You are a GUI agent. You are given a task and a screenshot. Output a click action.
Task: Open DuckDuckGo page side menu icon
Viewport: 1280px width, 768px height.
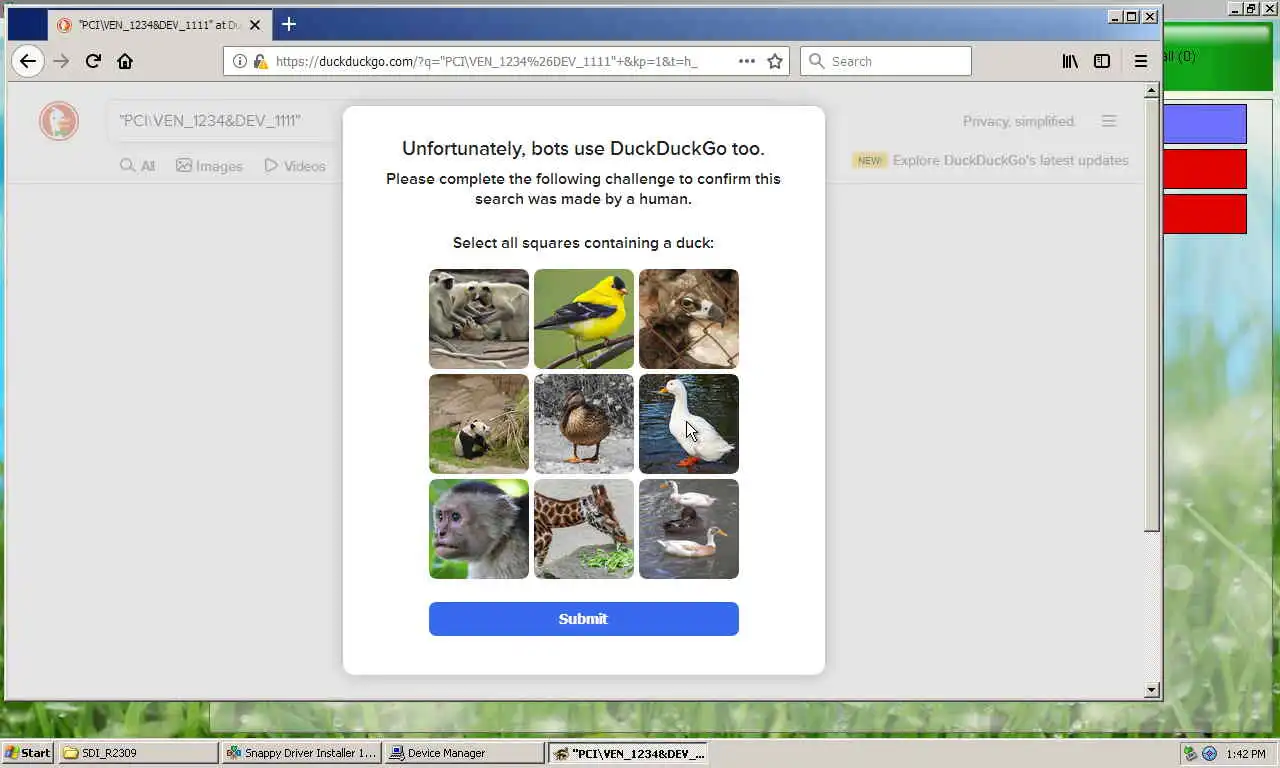pos(1108,121)
